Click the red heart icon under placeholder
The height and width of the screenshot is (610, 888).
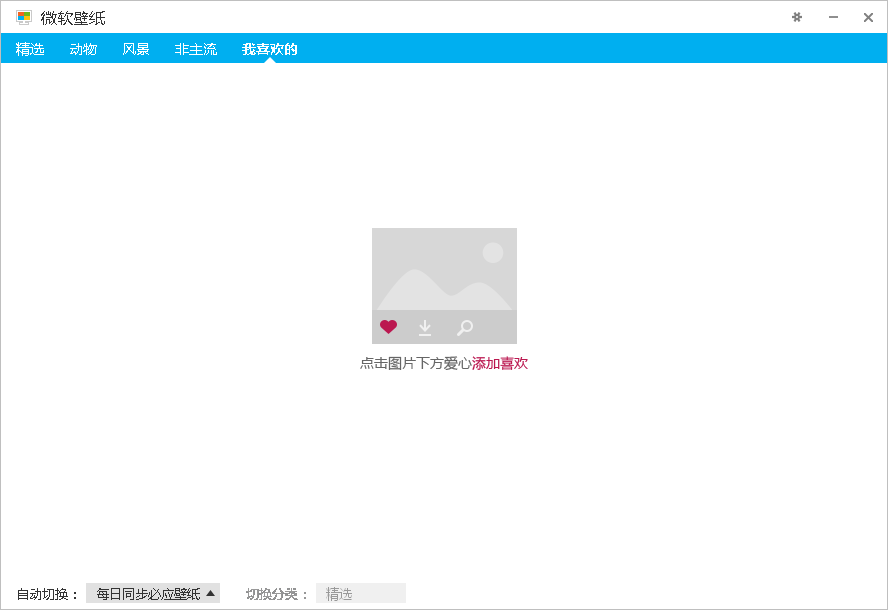[388, 327]
